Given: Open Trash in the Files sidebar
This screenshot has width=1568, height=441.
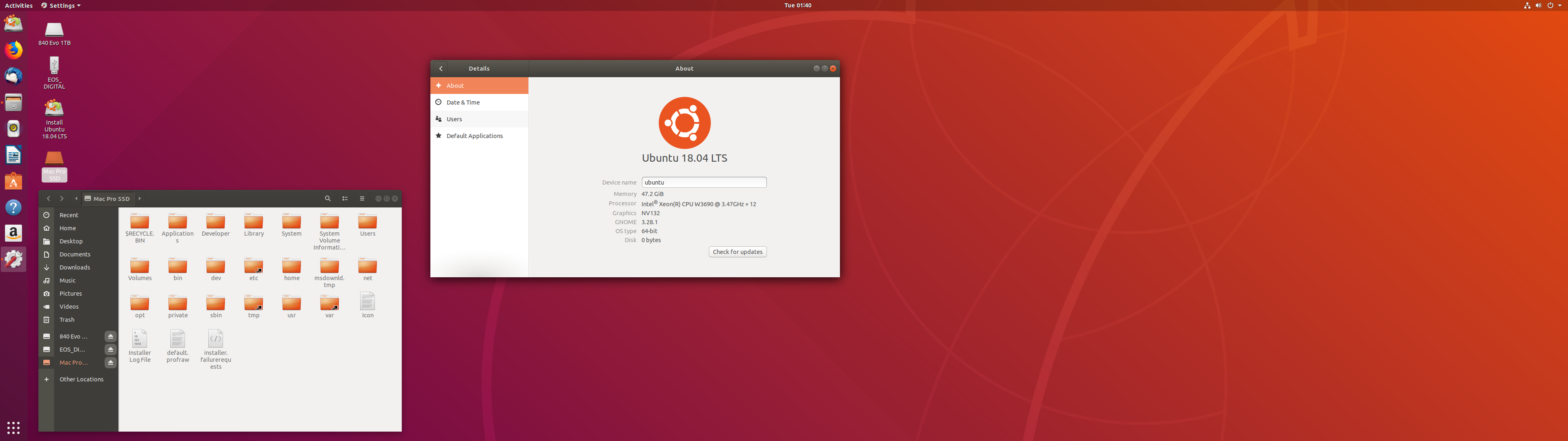Looking at the screenshot, I should click(x=79, y=320).
